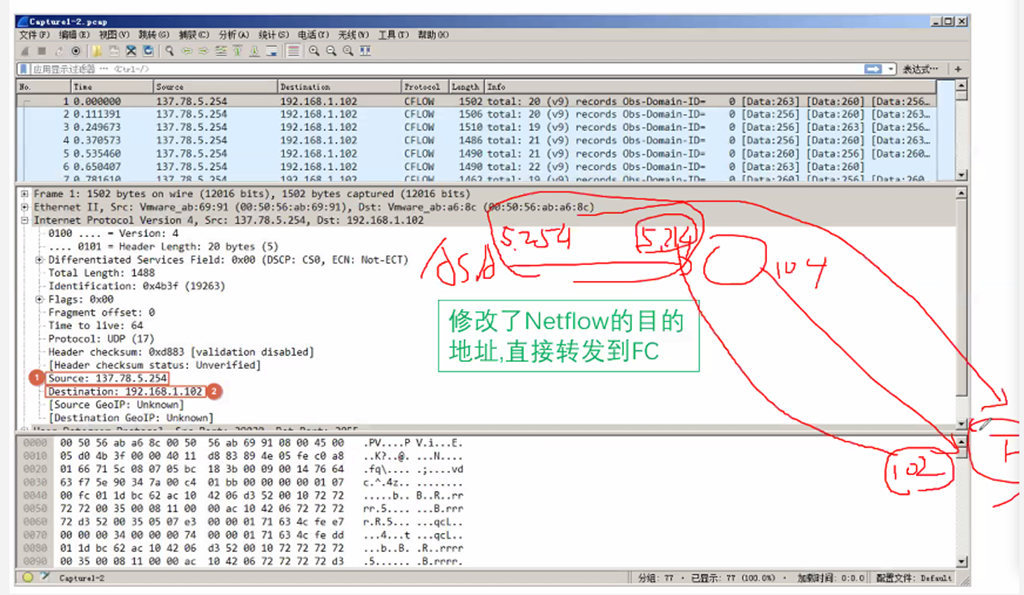The image size is (1024, 595).
Task: Stop the running capture via the square icon
Action: click(42, 51)
